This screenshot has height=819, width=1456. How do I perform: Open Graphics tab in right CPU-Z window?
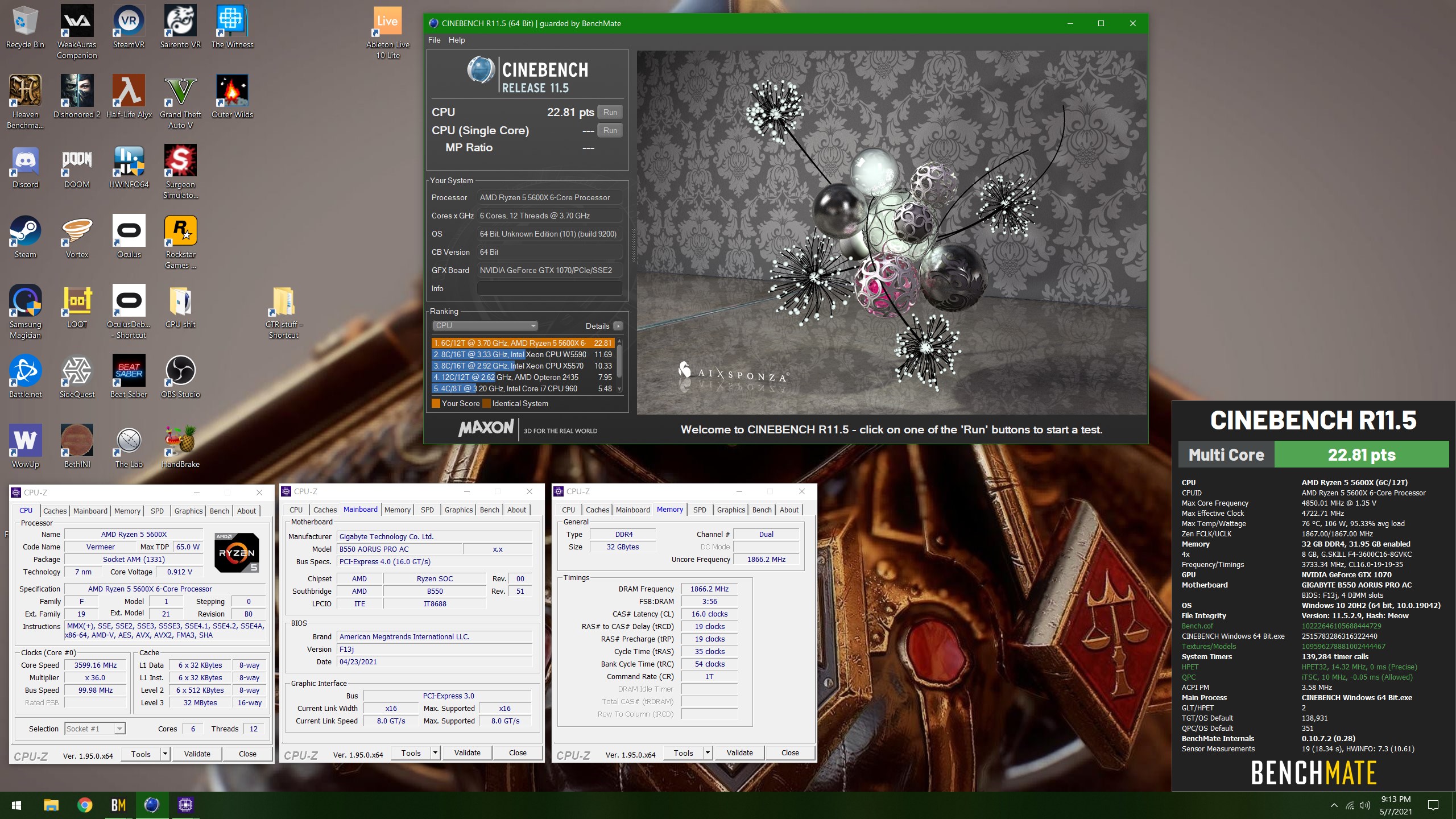731,510
